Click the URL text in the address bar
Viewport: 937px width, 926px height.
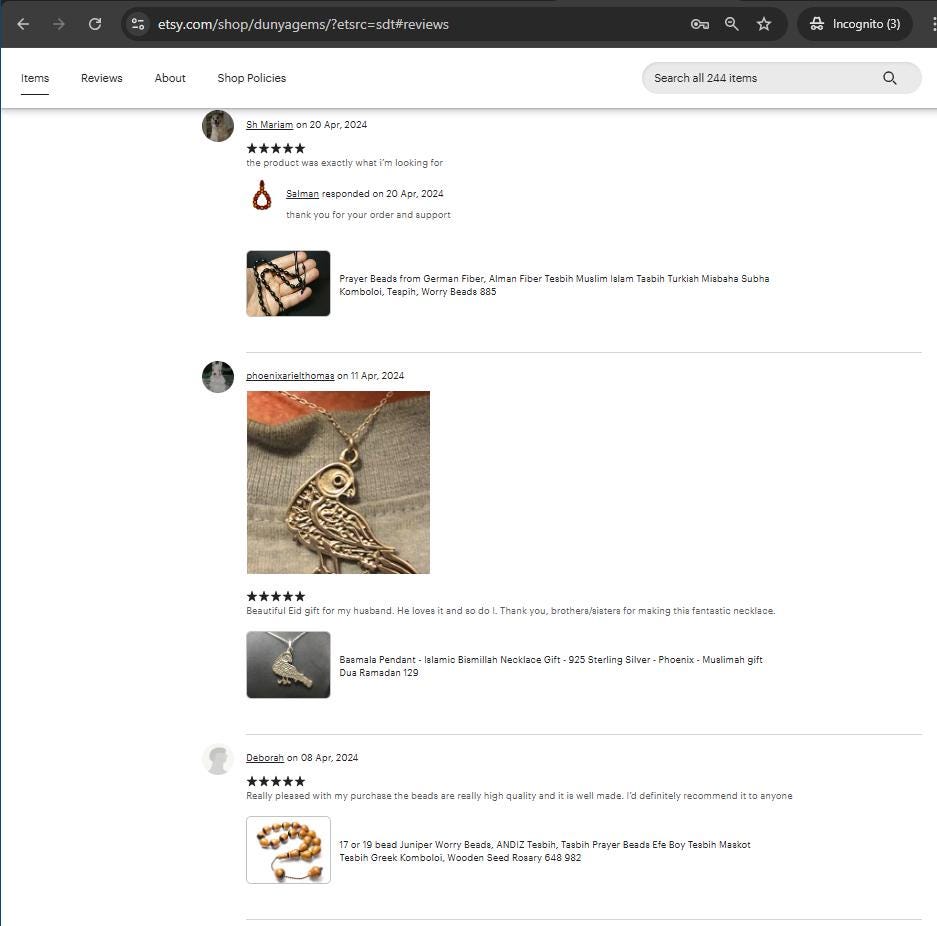click(x=303, y=24)
